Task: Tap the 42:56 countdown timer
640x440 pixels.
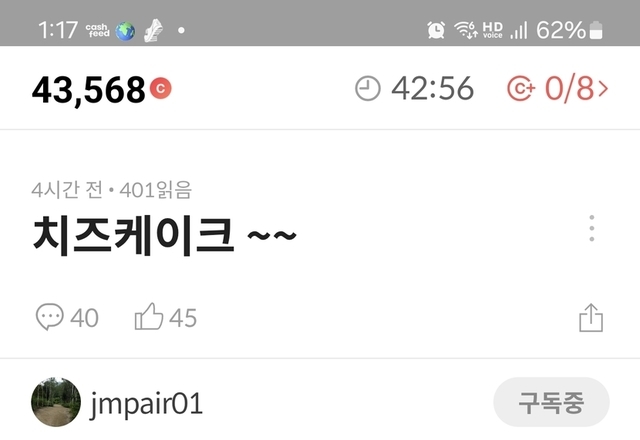Action: (433, 88)
